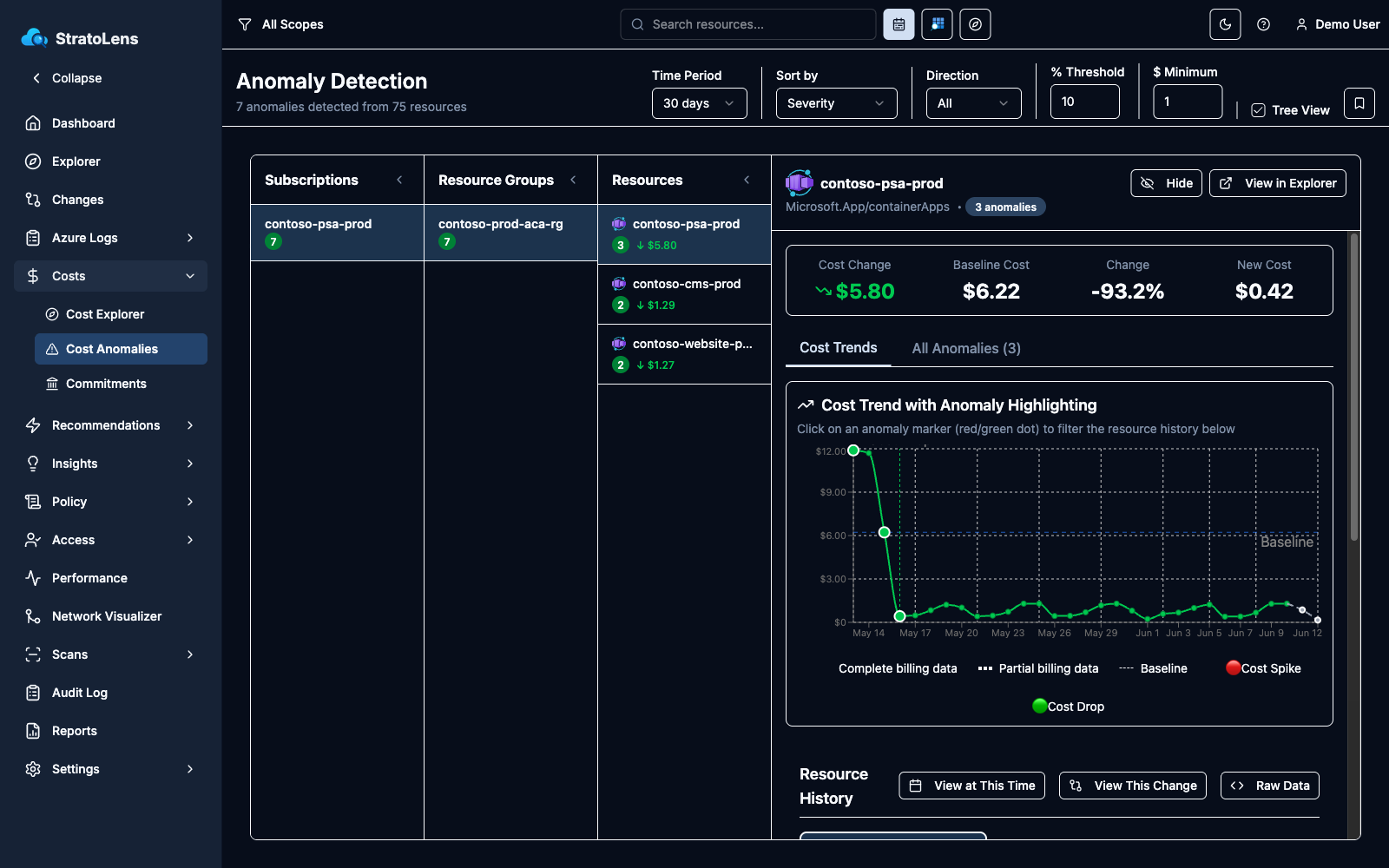
Task: Click the first cost drop marker at $12.00
Action: pyautogui.click(x=853, y=450)
